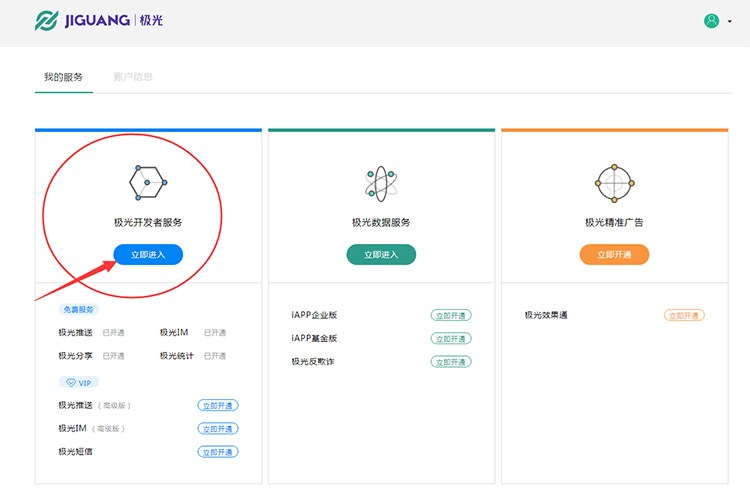Expand the account dropdown arrow
The image size is (750, 494).
[x=729, y=21]
